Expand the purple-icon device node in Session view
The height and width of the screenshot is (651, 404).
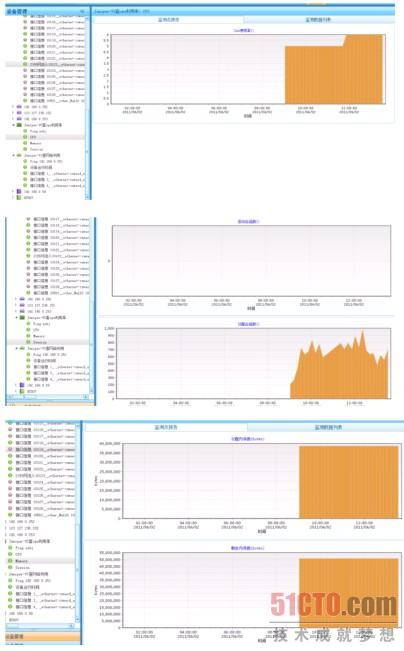click(x=17, y=385)
